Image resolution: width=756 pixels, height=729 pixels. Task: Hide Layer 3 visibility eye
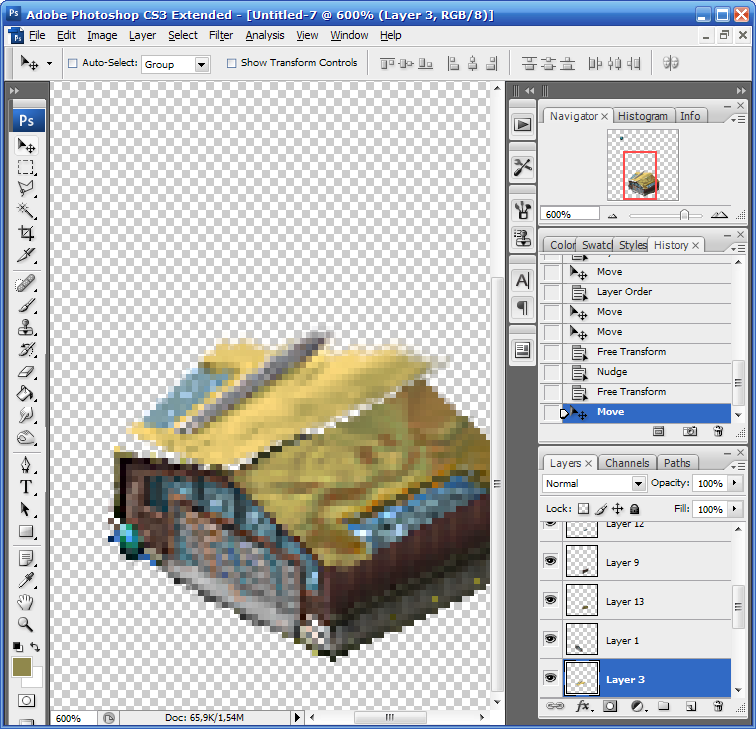[551, 677]
